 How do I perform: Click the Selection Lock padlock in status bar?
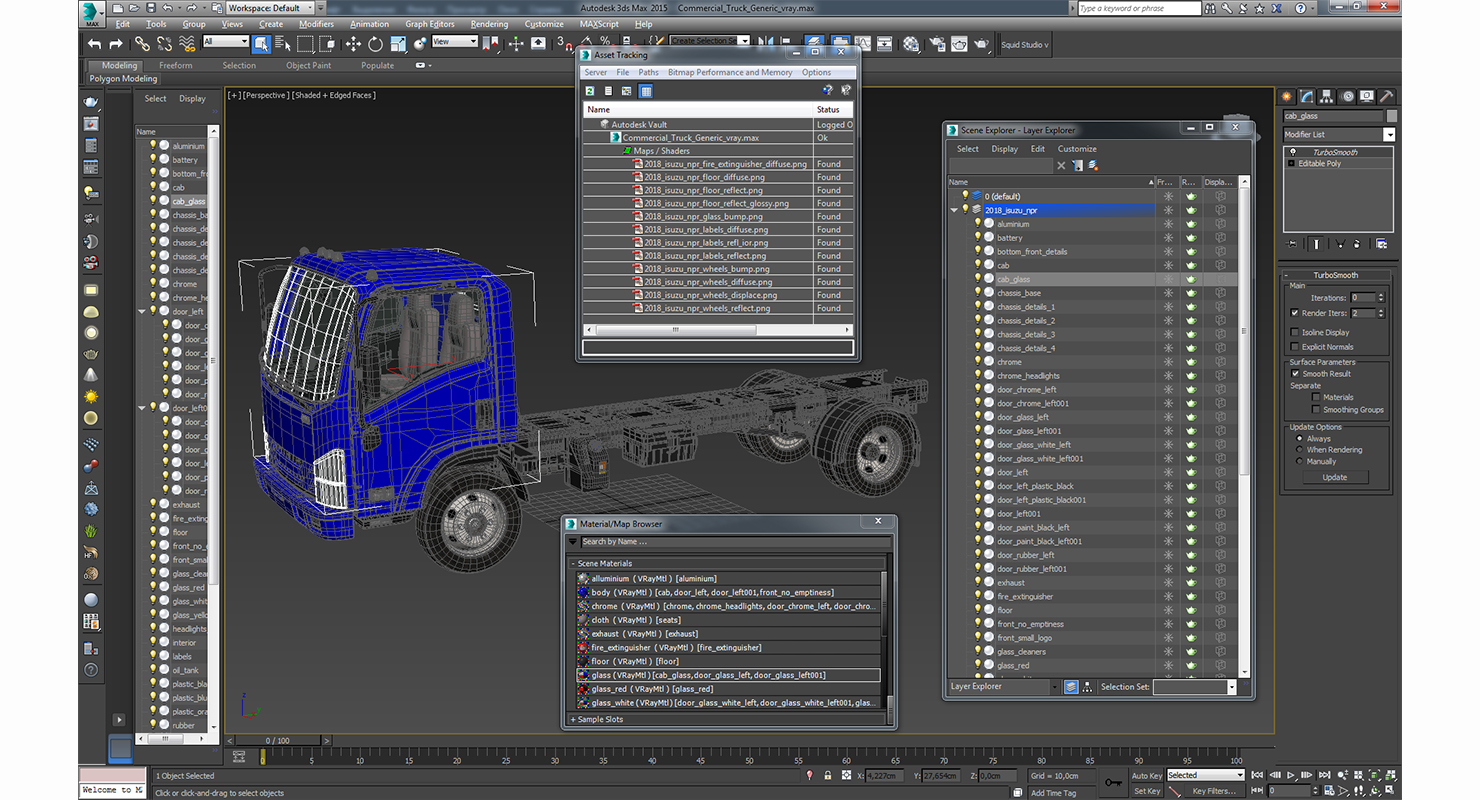tap(827, 776)
